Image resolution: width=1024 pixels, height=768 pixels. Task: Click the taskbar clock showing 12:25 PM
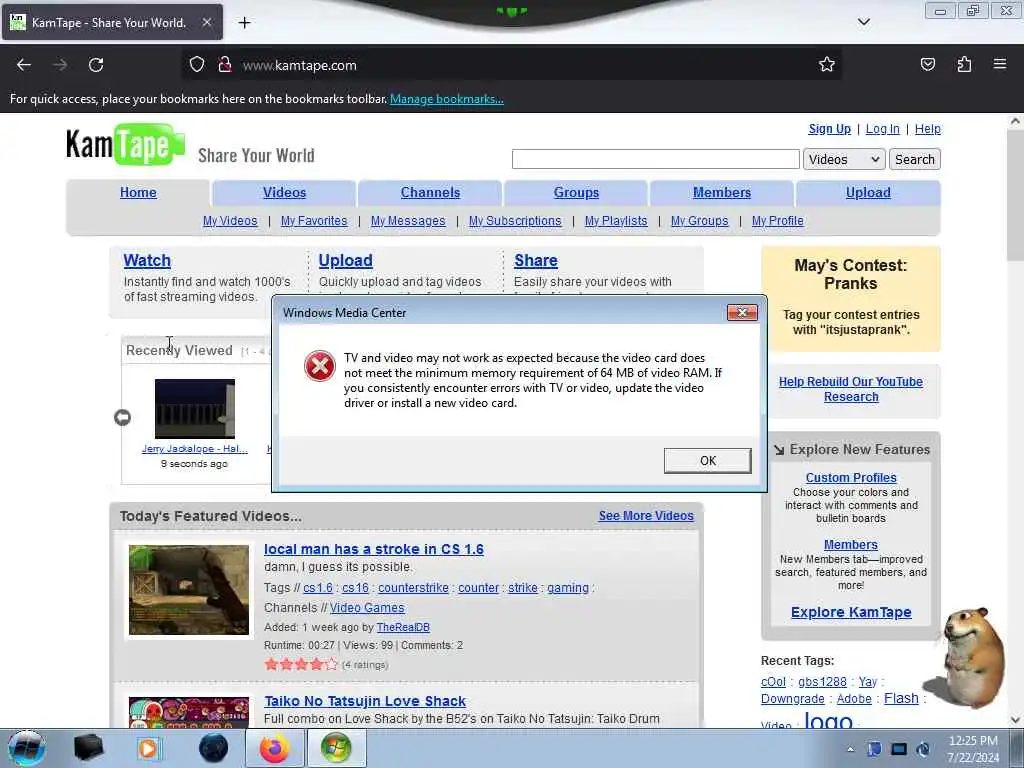[973, 749]
